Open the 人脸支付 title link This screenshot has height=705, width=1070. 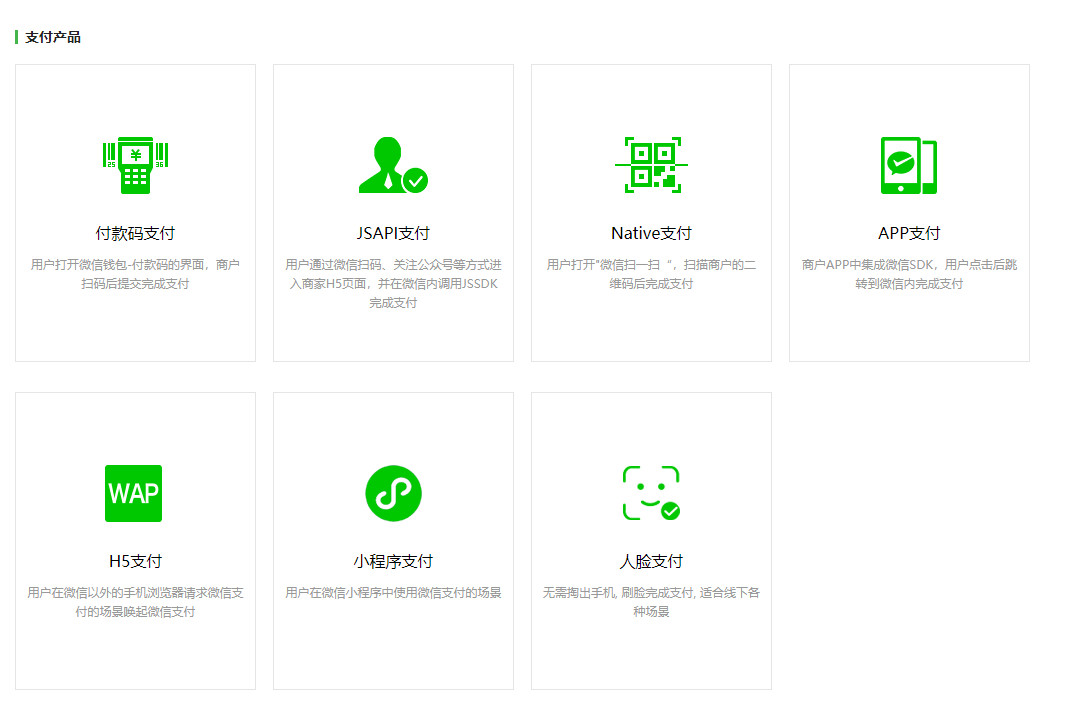(651, 562)
